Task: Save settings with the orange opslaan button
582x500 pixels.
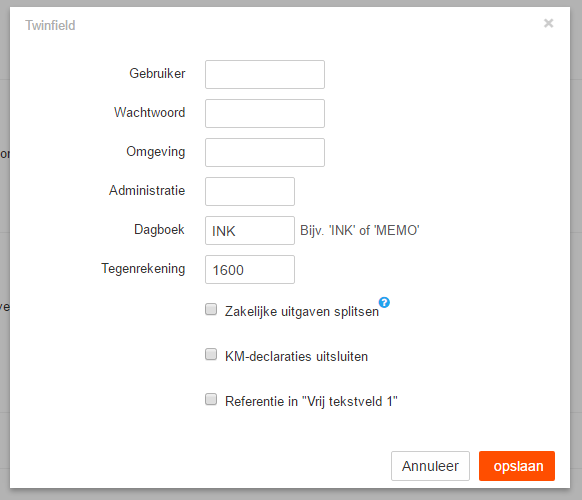Action: coord(517,466)
